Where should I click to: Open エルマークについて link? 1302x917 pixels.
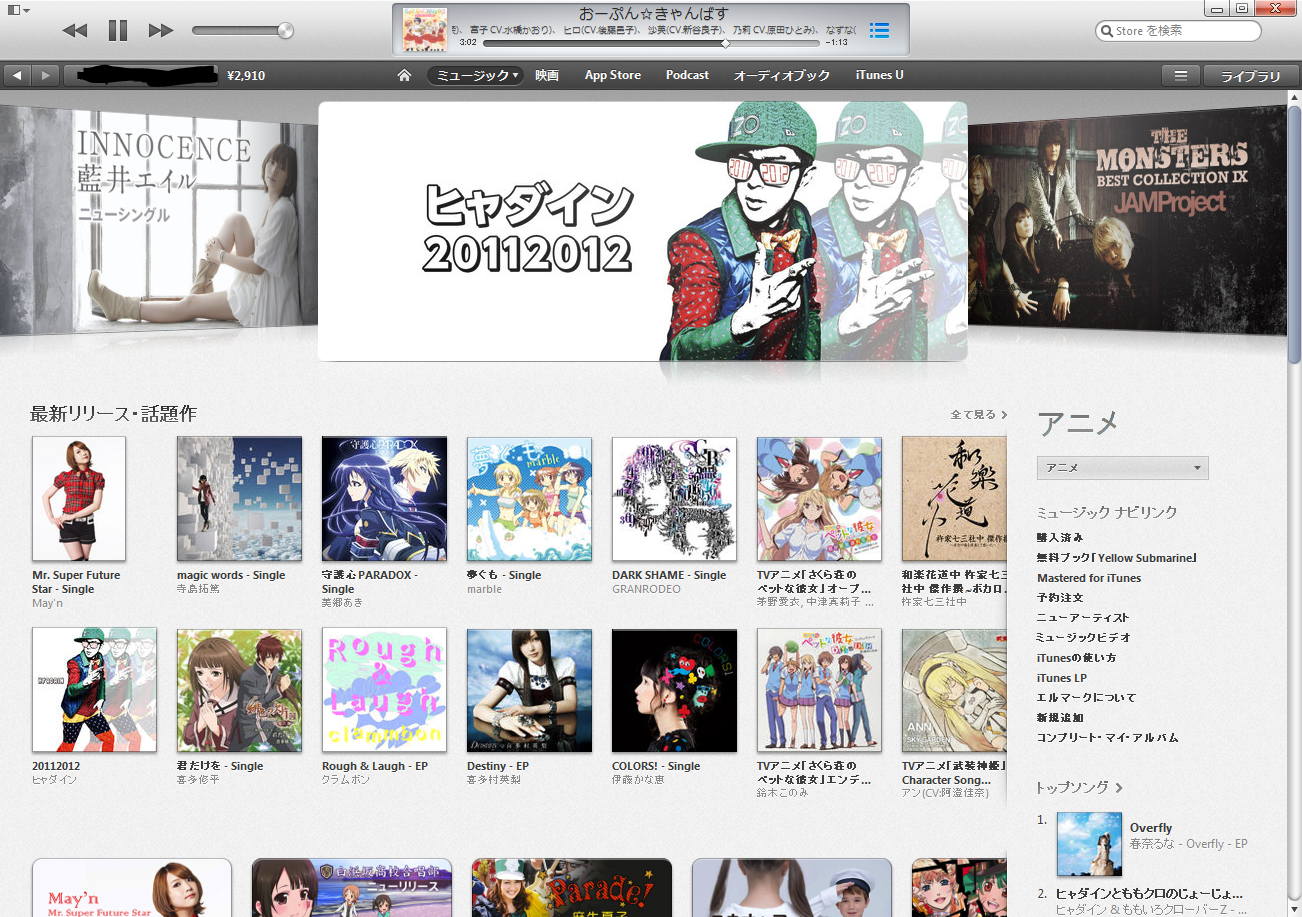(1087, 697)
